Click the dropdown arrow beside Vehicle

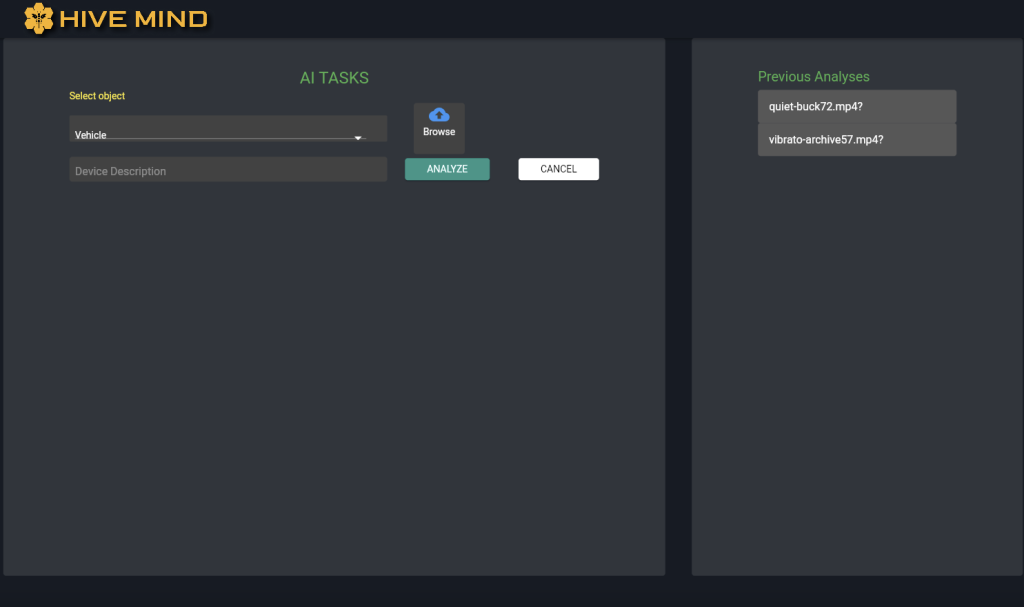click(x=358, y=137)
